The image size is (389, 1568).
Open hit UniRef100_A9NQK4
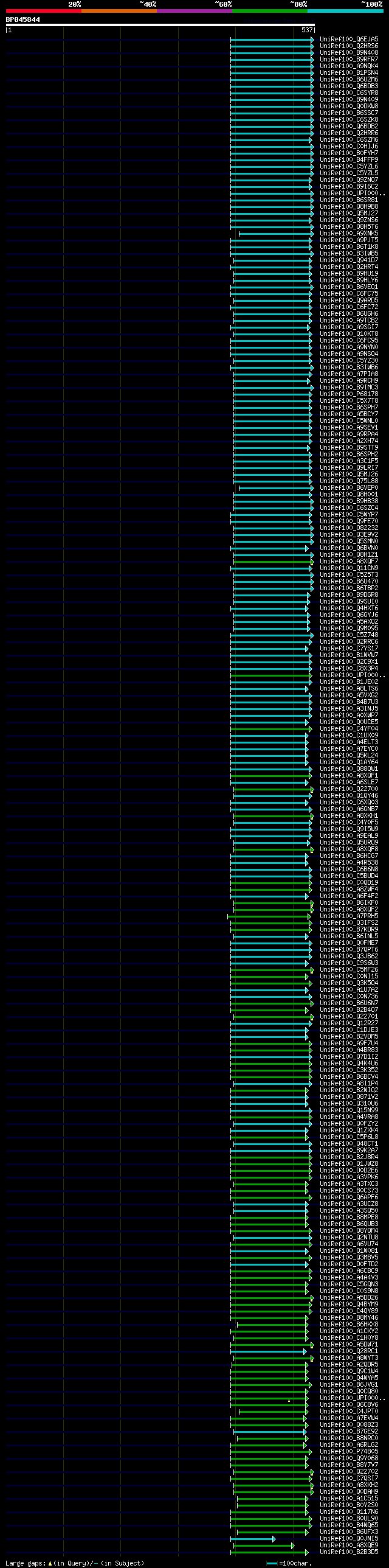pos(349,66)
